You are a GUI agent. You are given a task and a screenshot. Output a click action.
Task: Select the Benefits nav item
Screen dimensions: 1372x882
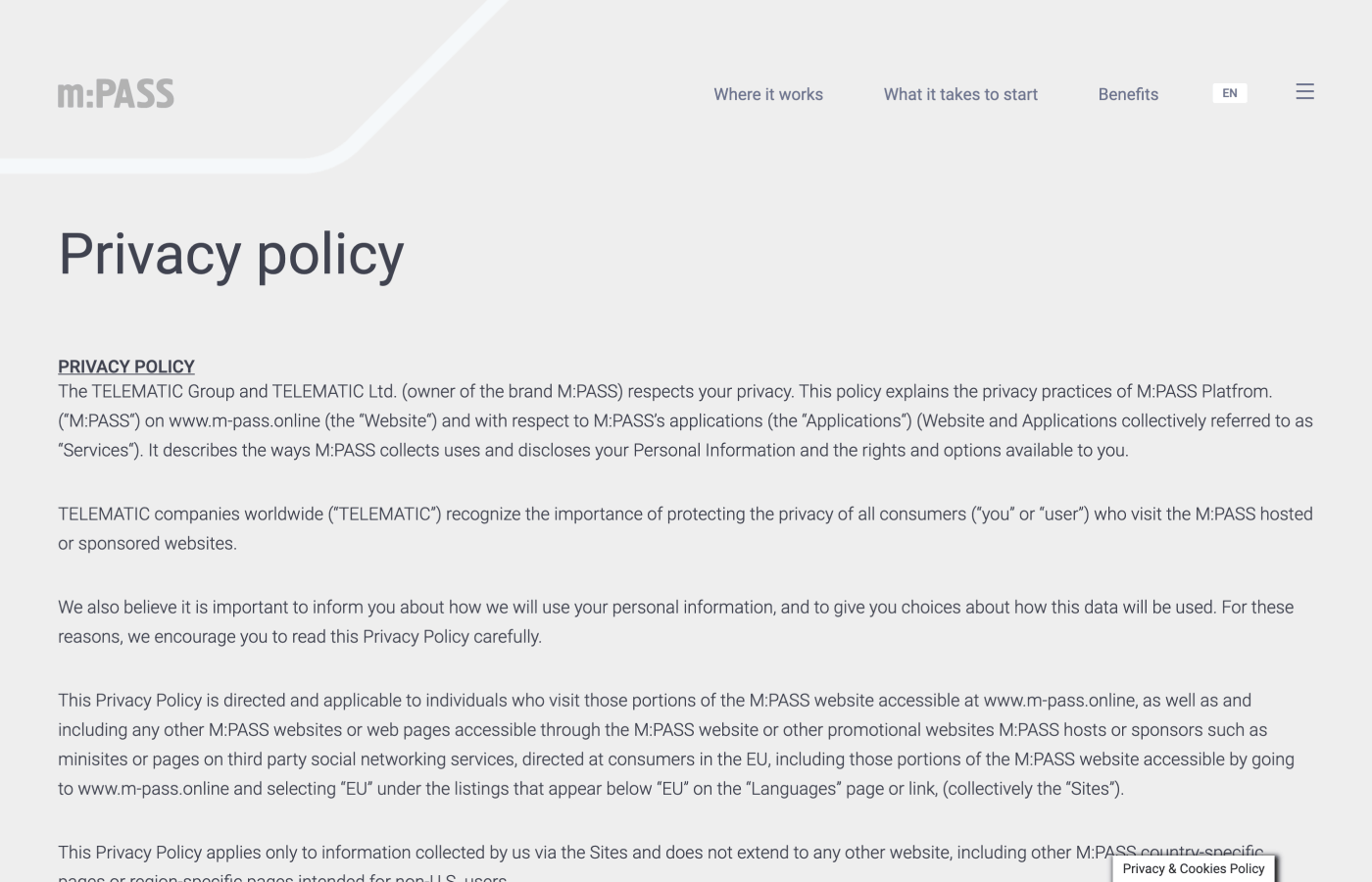pos(1128,94)
